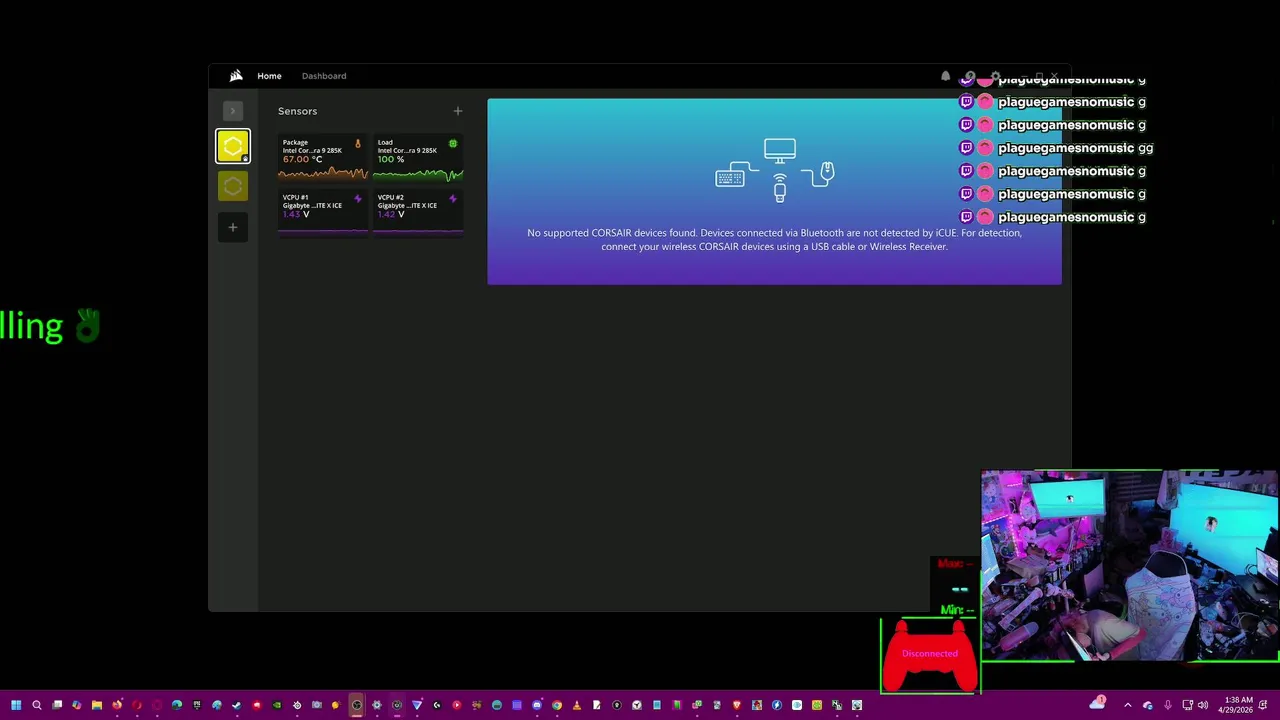Click the Sensors heading
Image resolution: width=1280 pixels, height=720 pixels.
tap(297, 111)
